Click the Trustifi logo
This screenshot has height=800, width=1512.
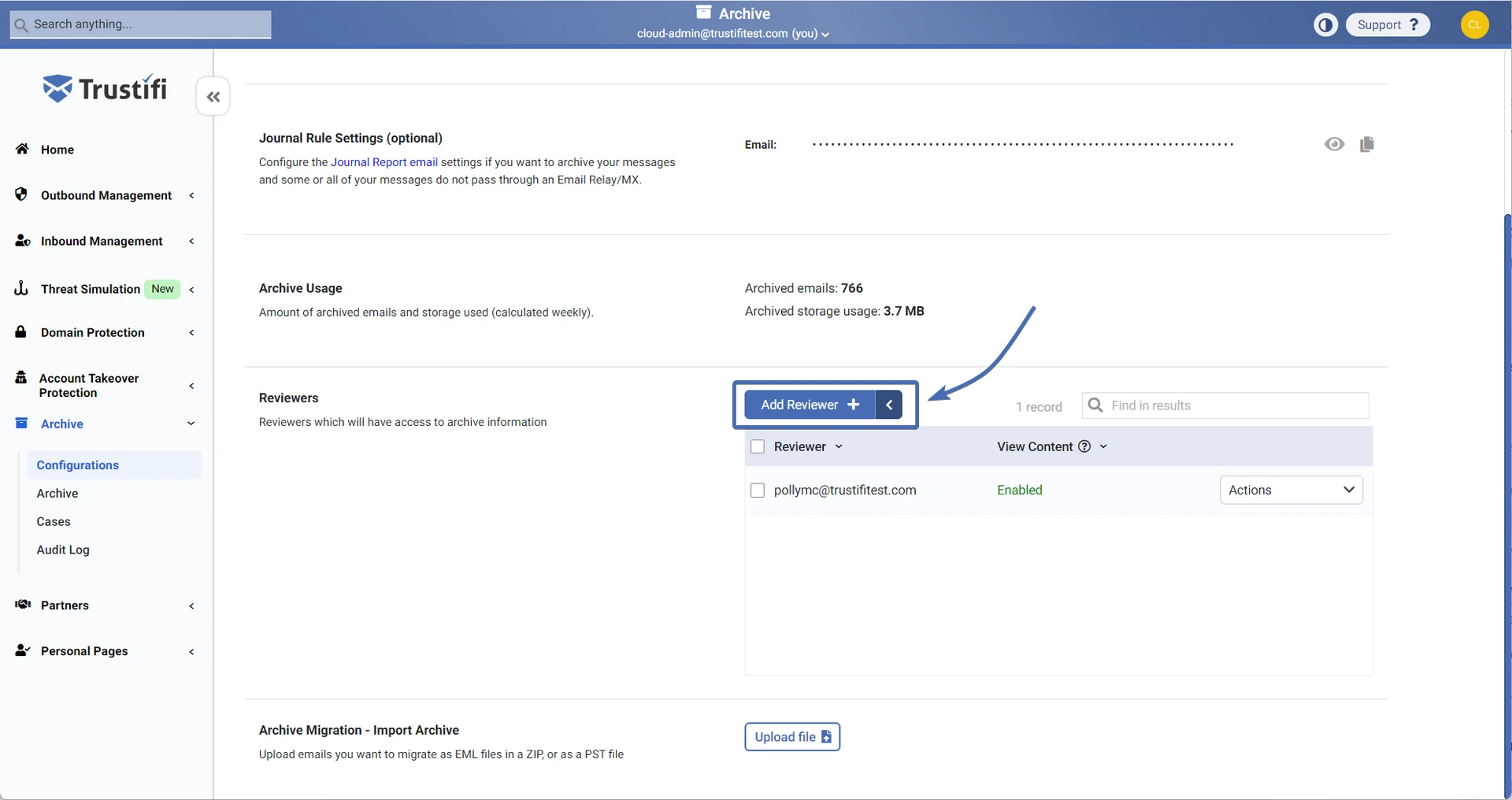point(105,89)
